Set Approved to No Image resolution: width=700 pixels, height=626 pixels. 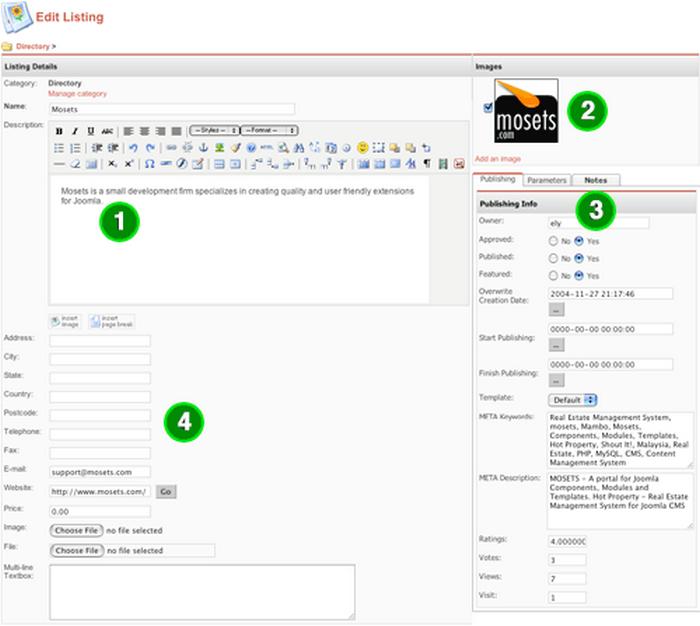pyautogui.click(x=553, y=240)
